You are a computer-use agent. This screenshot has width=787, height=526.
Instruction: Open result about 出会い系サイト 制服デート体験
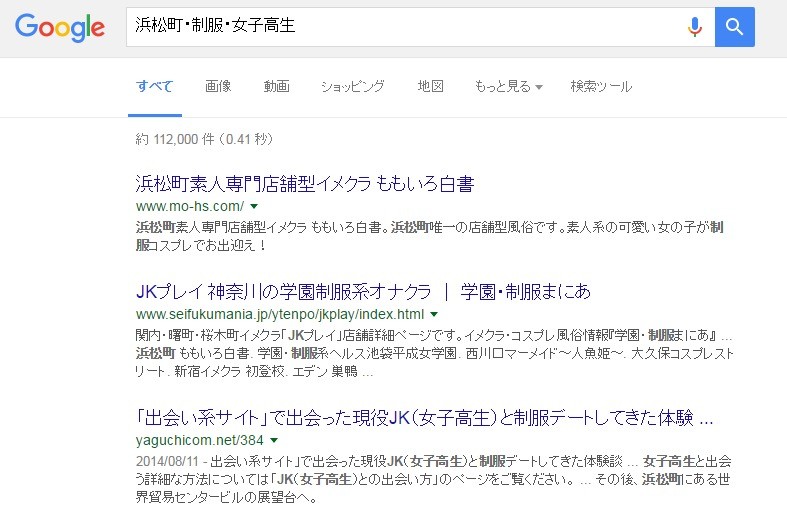point(424,418)
